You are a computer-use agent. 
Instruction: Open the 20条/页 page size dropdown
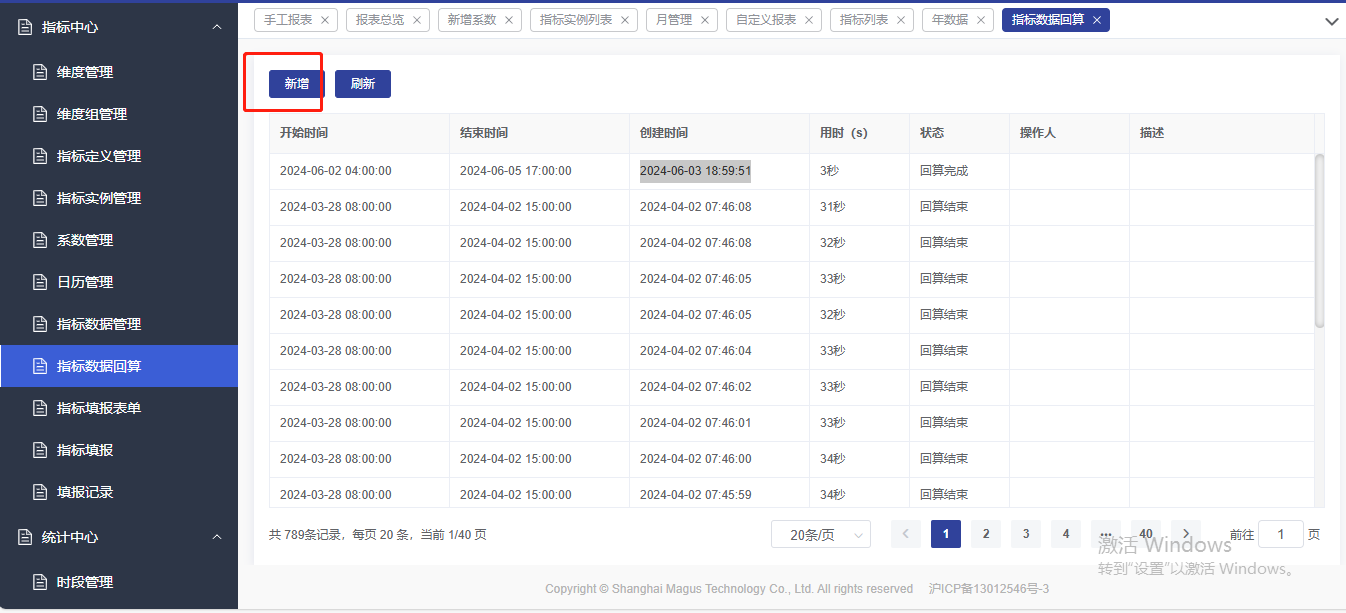[820, 535]
